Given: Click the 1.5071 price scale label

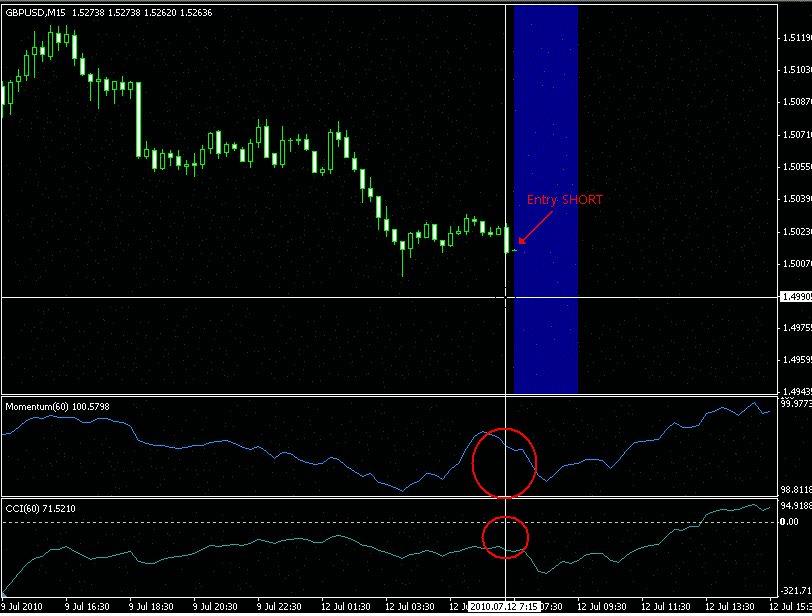Looking at the screenshot, I should pyautogui.click(x=797, y=135).
